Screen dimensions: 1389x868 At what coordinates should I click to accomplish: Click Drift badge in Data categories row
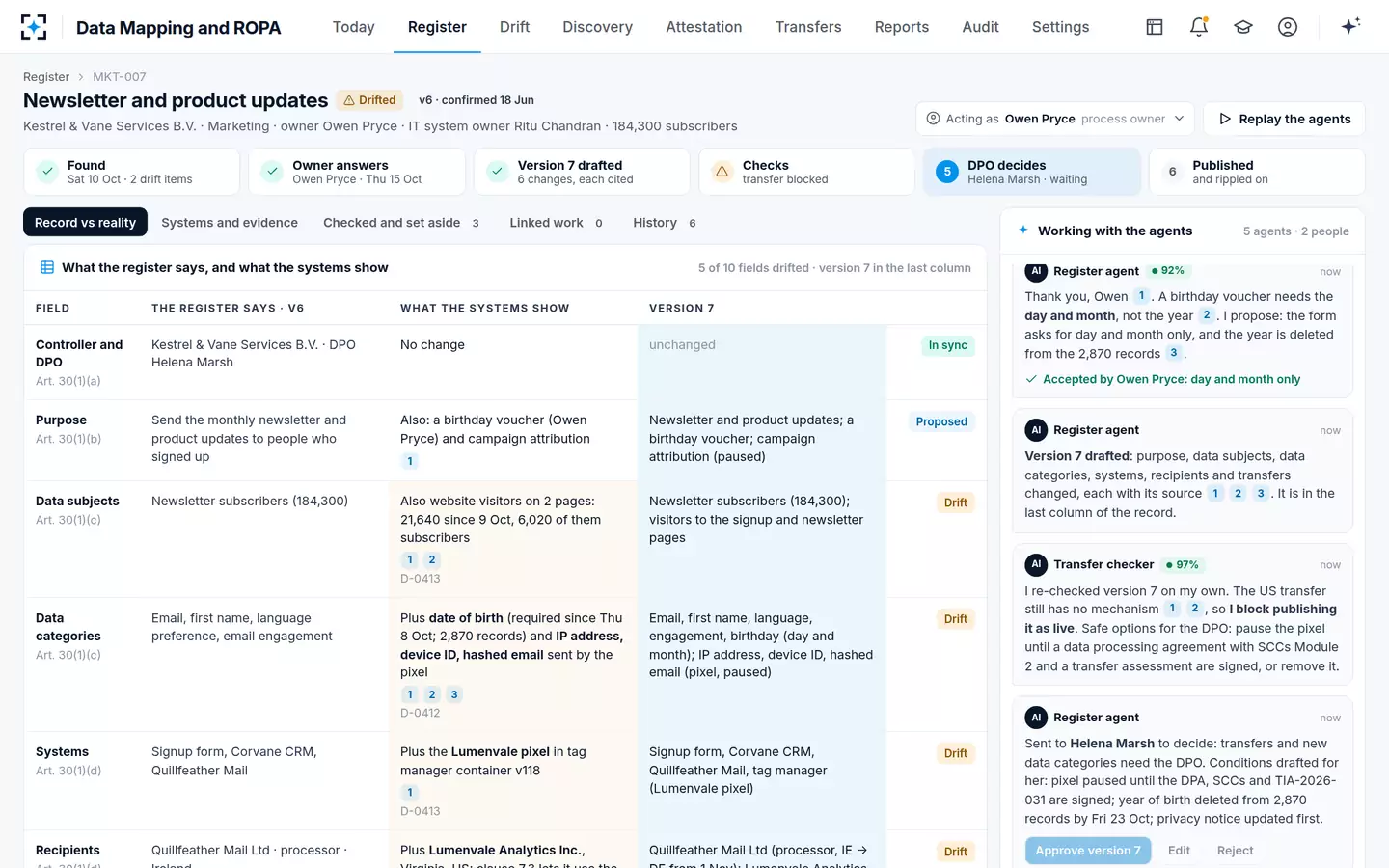tap(956, 619)
